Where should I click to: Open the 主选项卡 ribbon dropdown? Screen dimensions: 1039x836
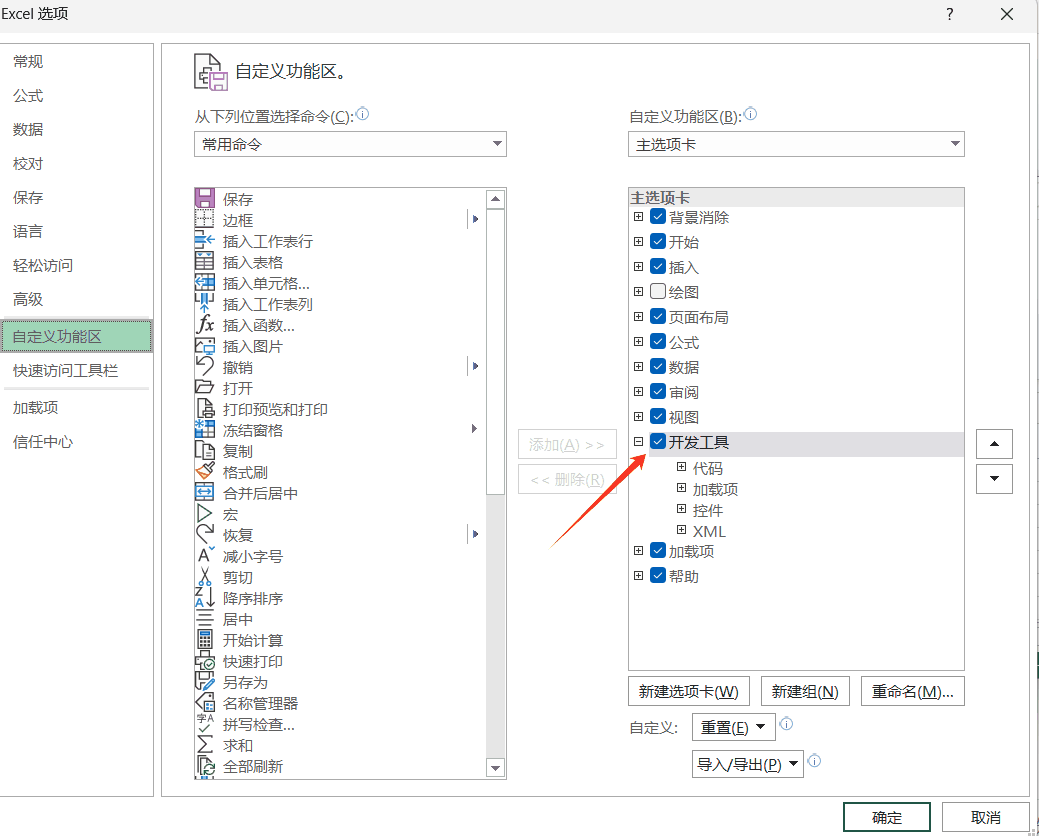coord(796,144)
